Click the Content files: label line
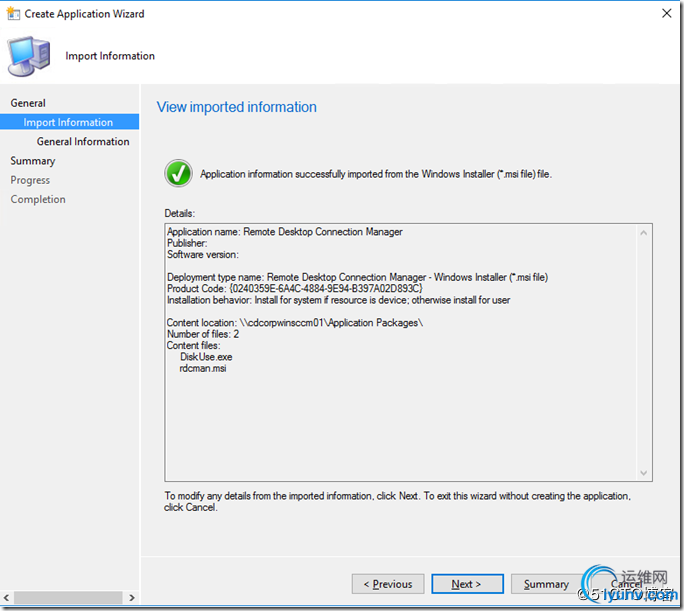This screenshot has width=684, height=611. [194, 345]
